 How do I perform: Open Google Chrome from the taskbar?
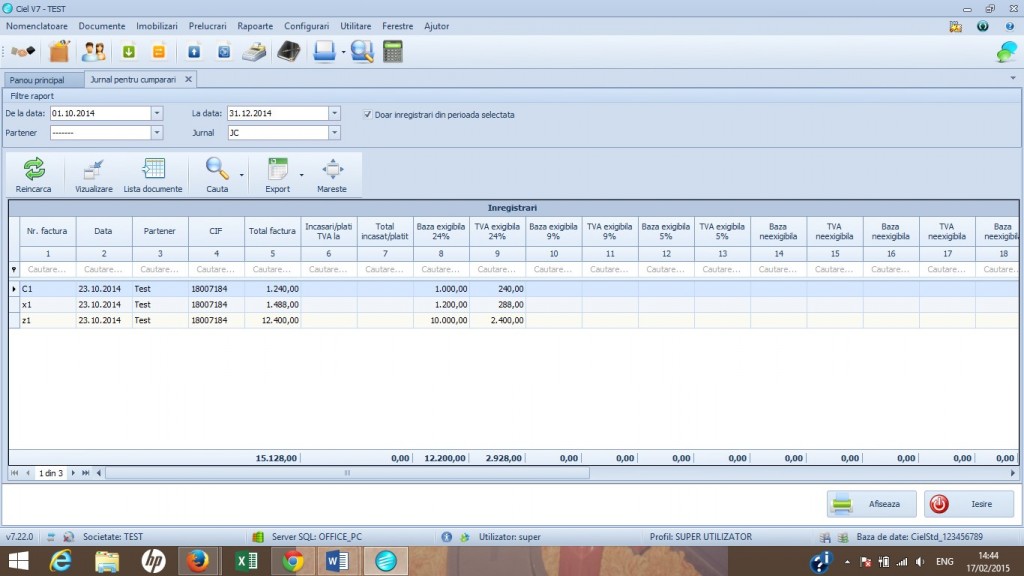(x=293, y=561)
